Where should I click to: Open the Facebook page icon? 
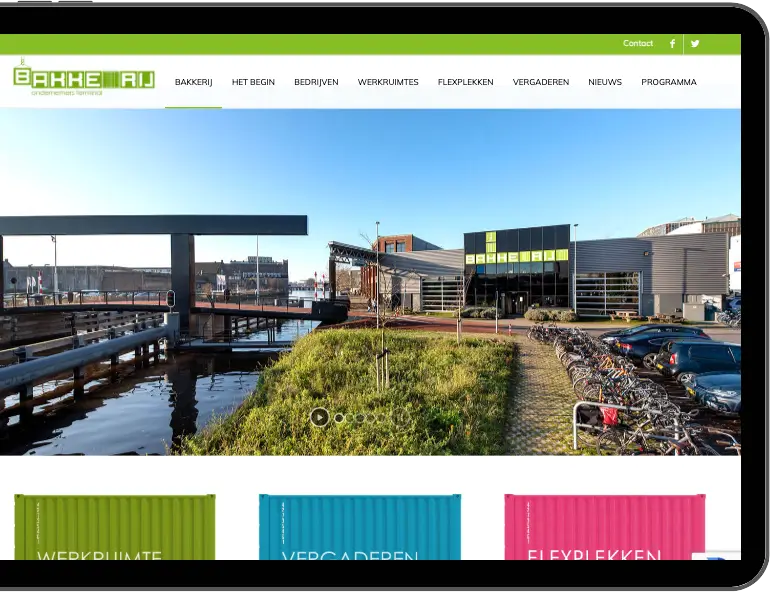pyautogui.click(x=672, y=44)
